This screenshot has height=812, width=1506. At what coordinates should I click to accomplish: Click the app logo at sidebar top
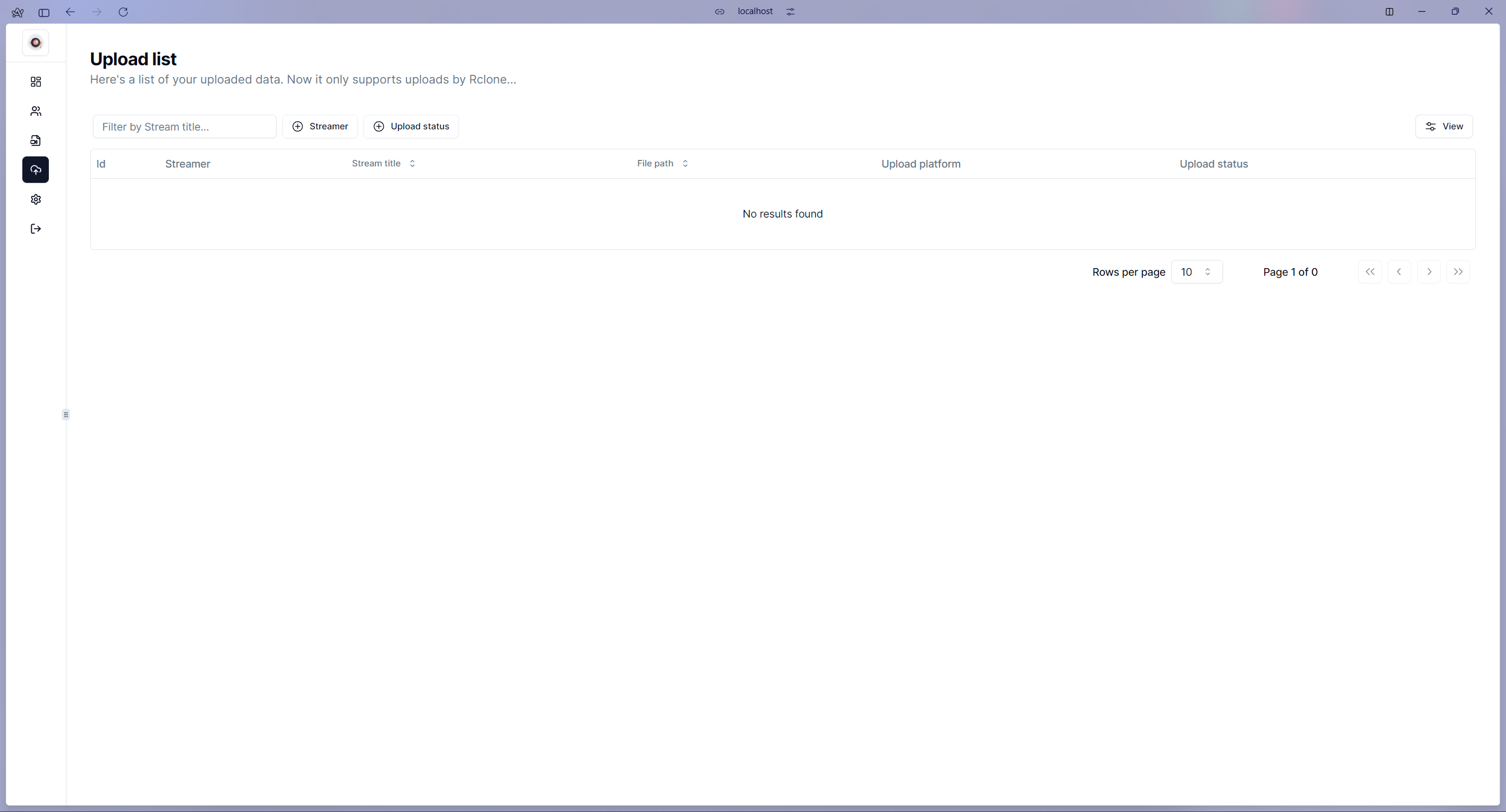36,43
